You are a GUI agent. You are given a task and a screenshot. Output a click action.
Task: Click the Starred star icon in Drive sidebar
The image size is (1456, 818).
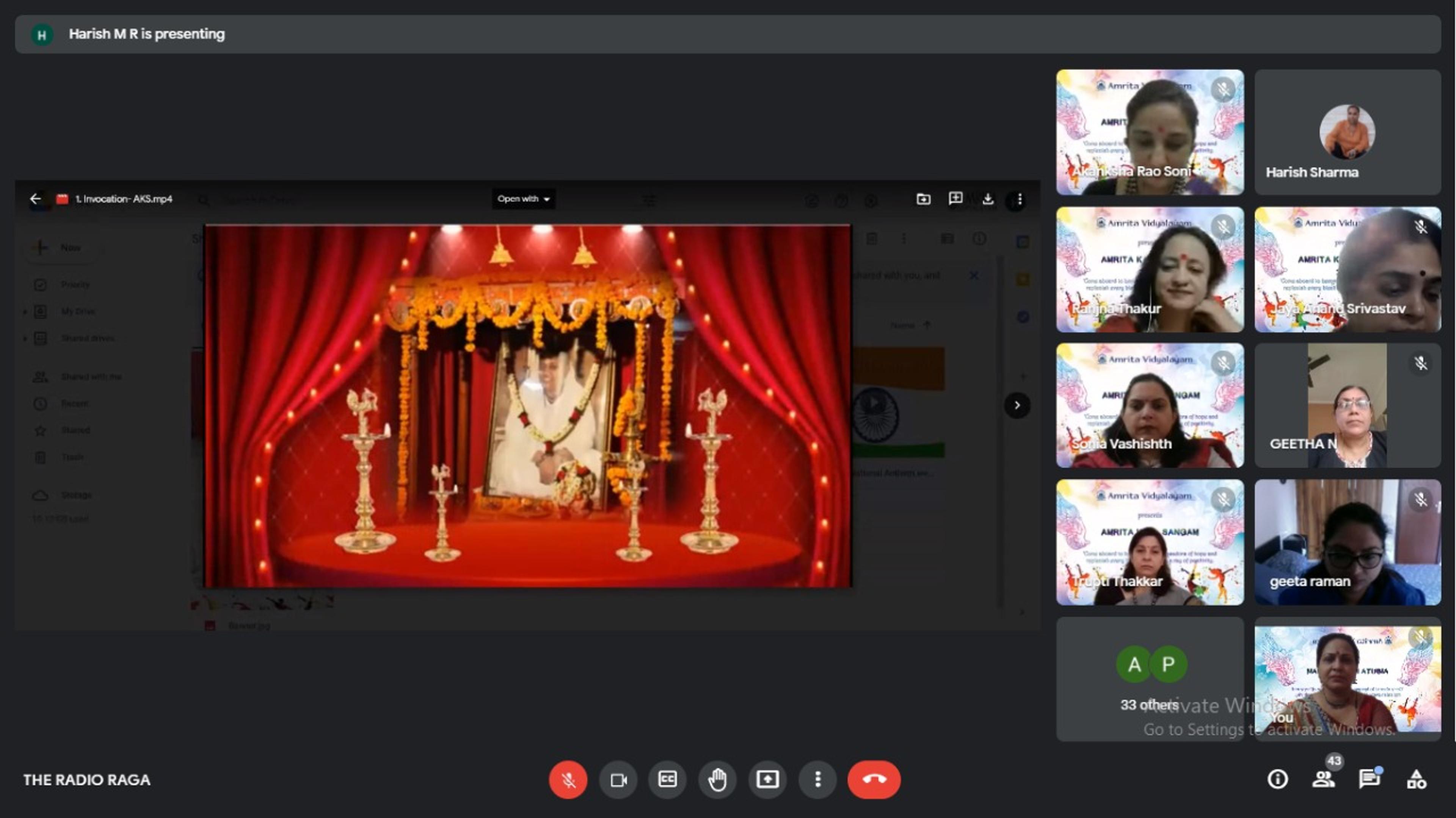[x=40, y=431]
